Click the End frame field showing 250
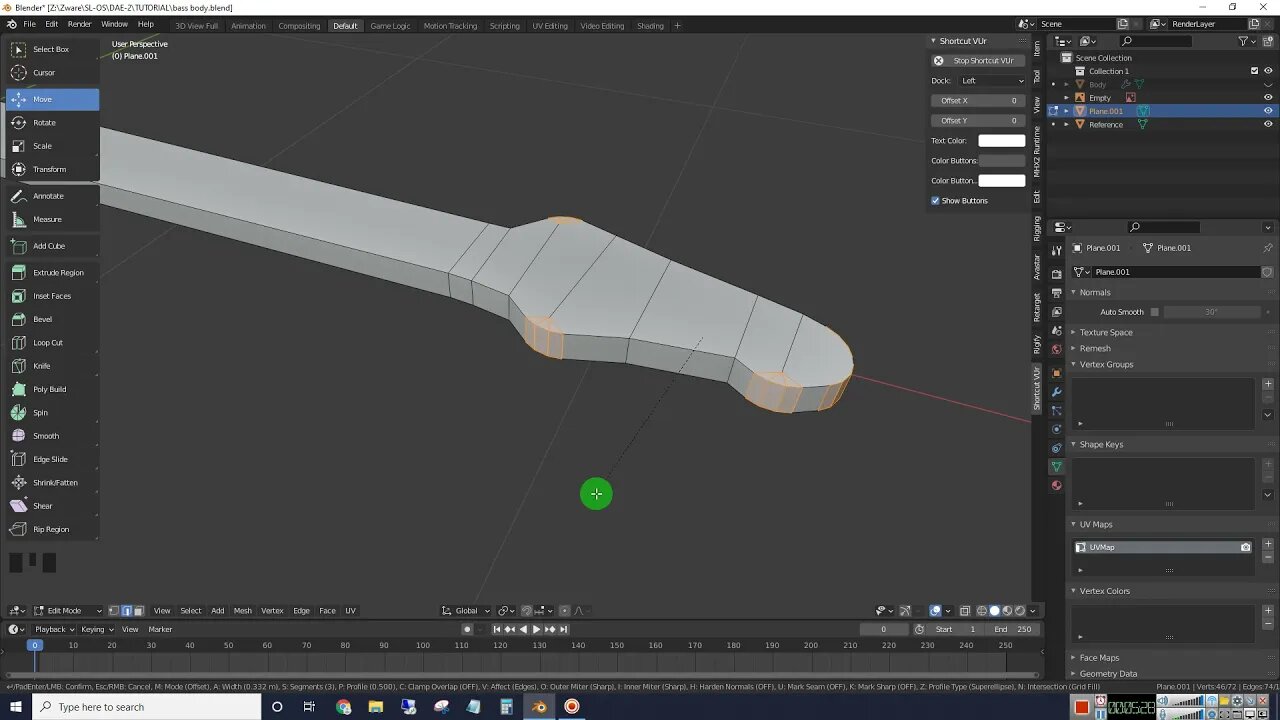 [1013, 629]
